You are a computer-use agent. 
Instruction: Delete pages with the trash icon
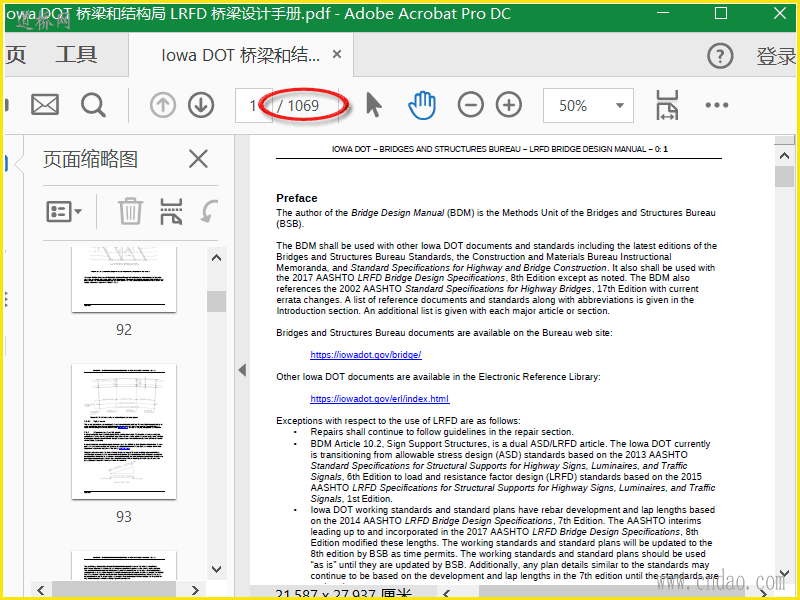130,211
